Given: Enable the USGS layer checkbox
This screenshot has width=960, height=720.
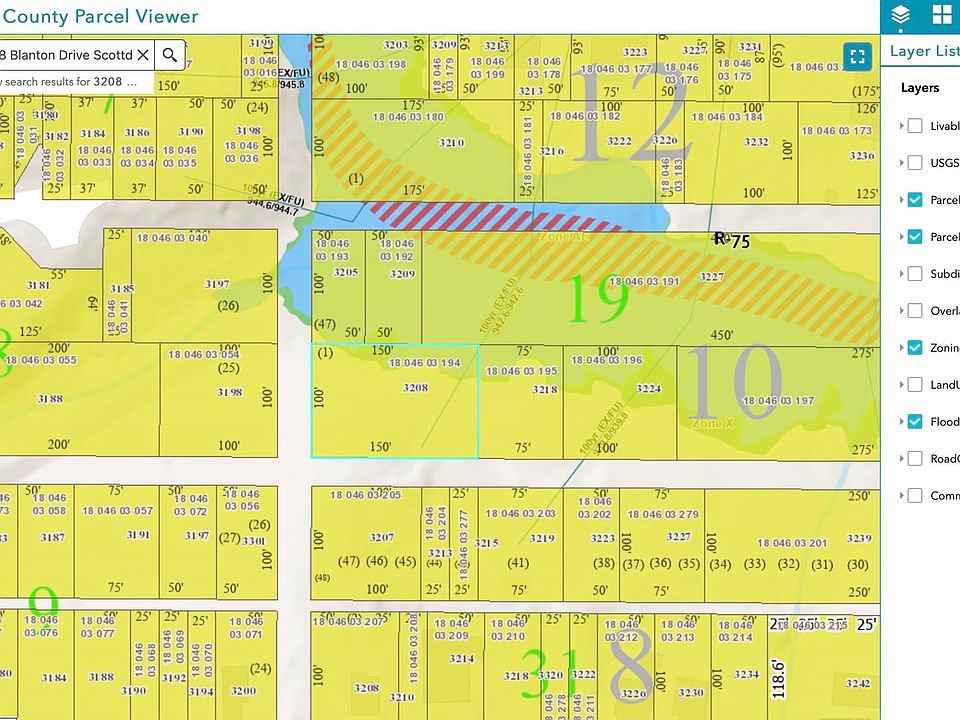Looking at the screenshot, I should pyautogui.click(x=915, y=163).
